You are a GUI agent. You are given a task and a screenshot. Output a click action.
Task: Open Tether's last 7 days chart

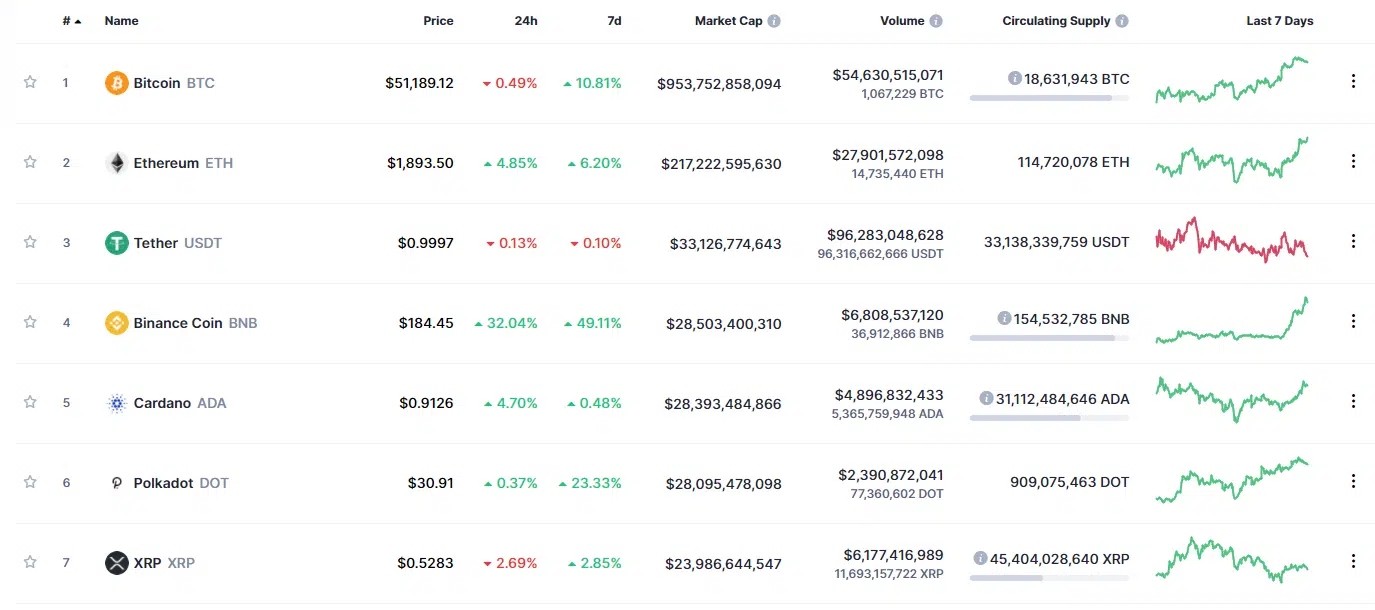pyautogui.click(x=1231, y=240)
